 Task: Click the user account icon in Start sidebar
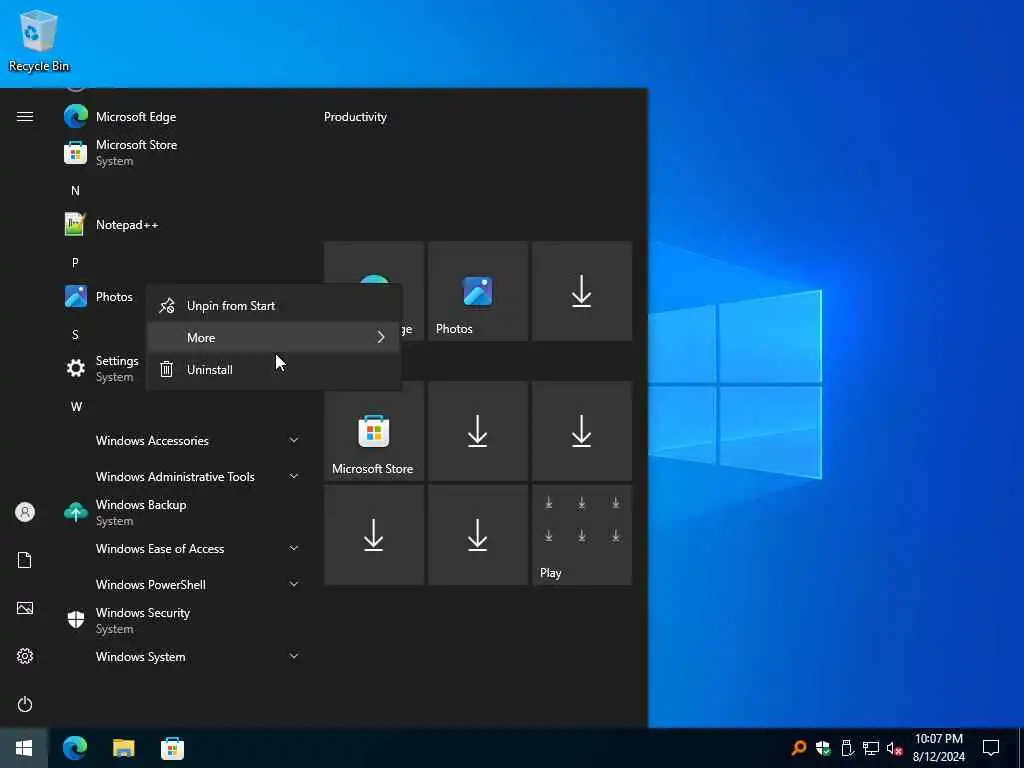[25, 512]
